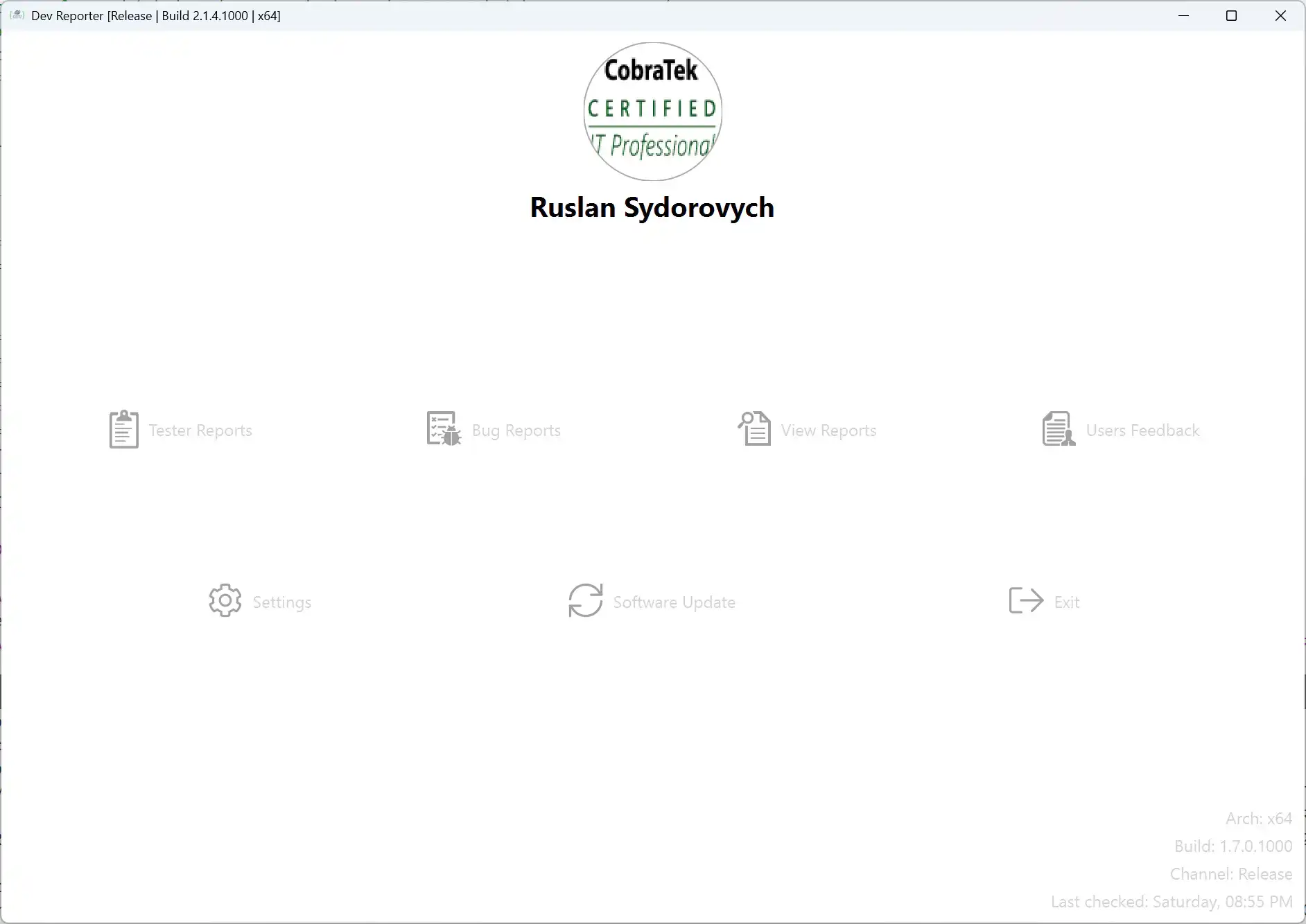Check for updates via Software Update label
This screenshot has width=1306, height=924.
click(674, 602)
